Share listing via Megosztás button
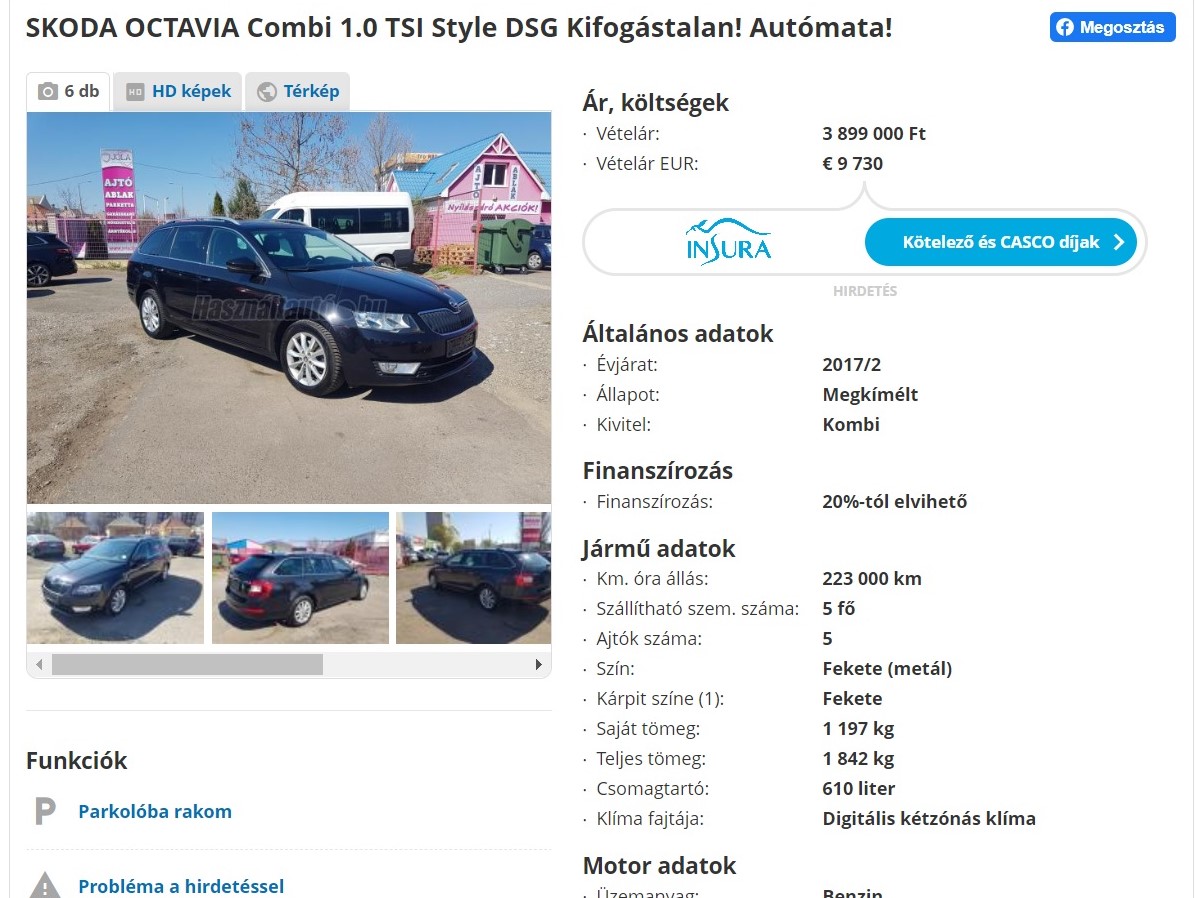 pyautogui.click(x=1112, y=27)
